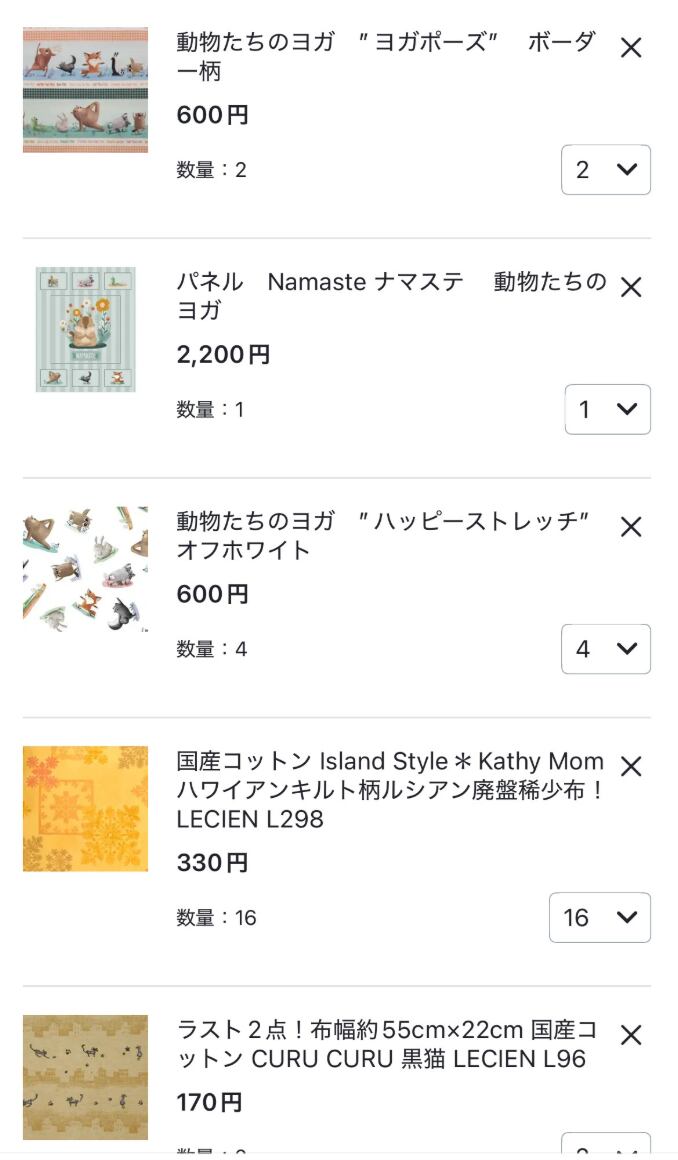
Task: Open the 国産コットン Island Style product title
Action: [390, 790]
